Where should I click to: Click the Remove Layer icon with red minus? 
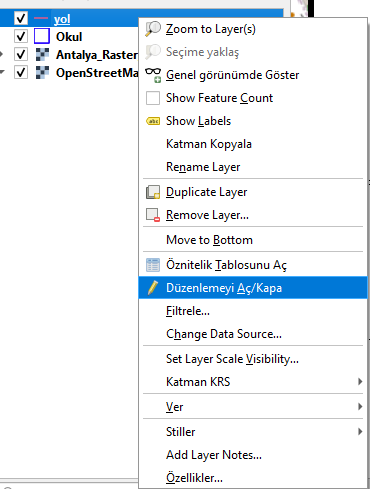click(153, 215)
